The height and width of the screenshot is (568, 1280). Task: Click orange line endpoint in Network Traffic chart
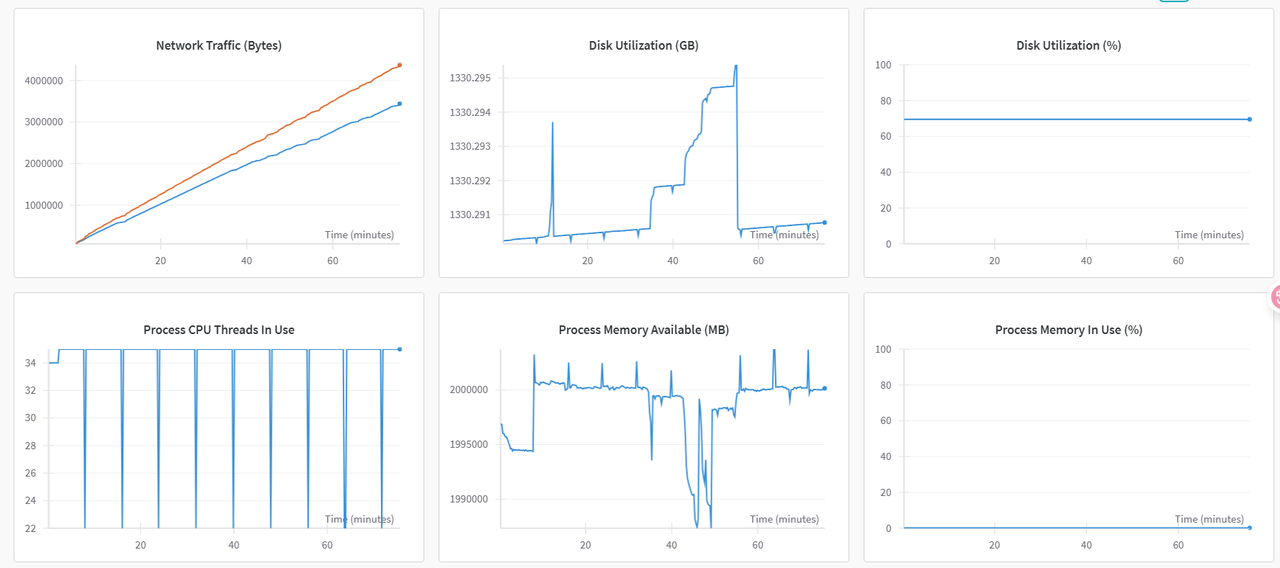(x=399, y=65)
